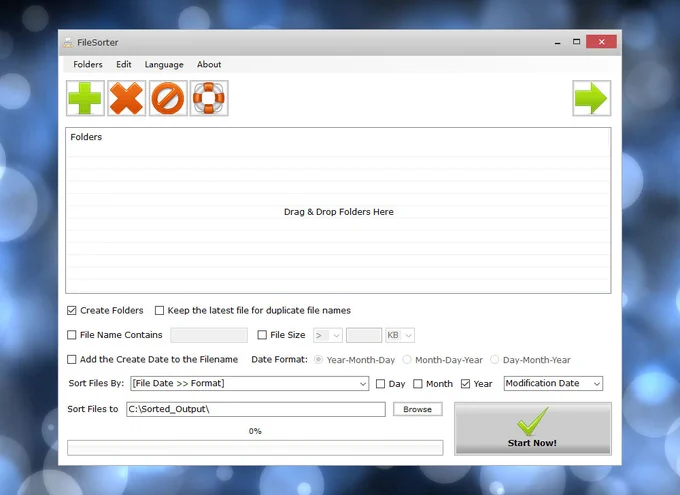
Task: Click the Folders column header in list
Action: pos(86,137)
